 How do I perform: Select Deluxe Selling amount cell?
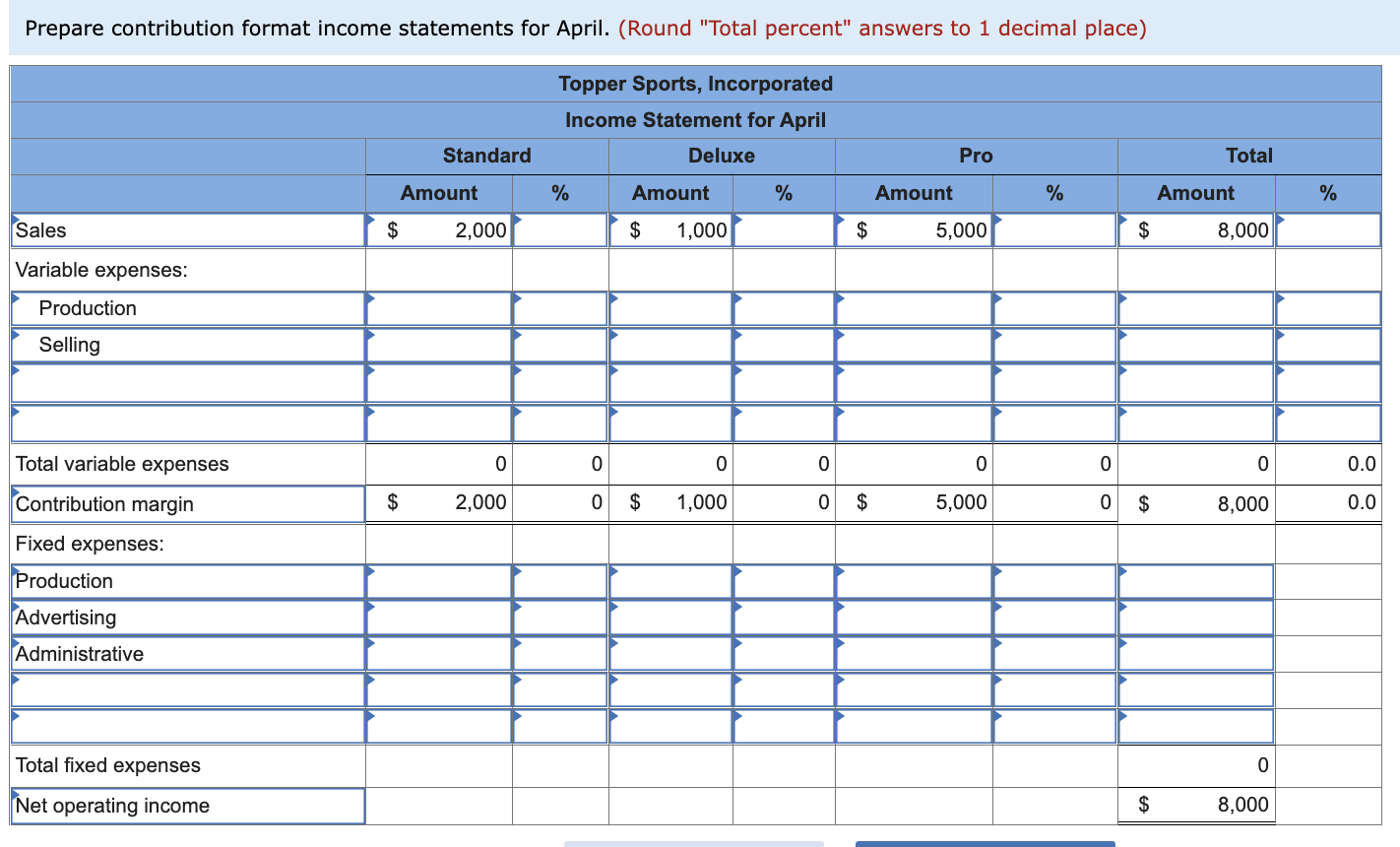pyautogui.click(x=670, y=345)
